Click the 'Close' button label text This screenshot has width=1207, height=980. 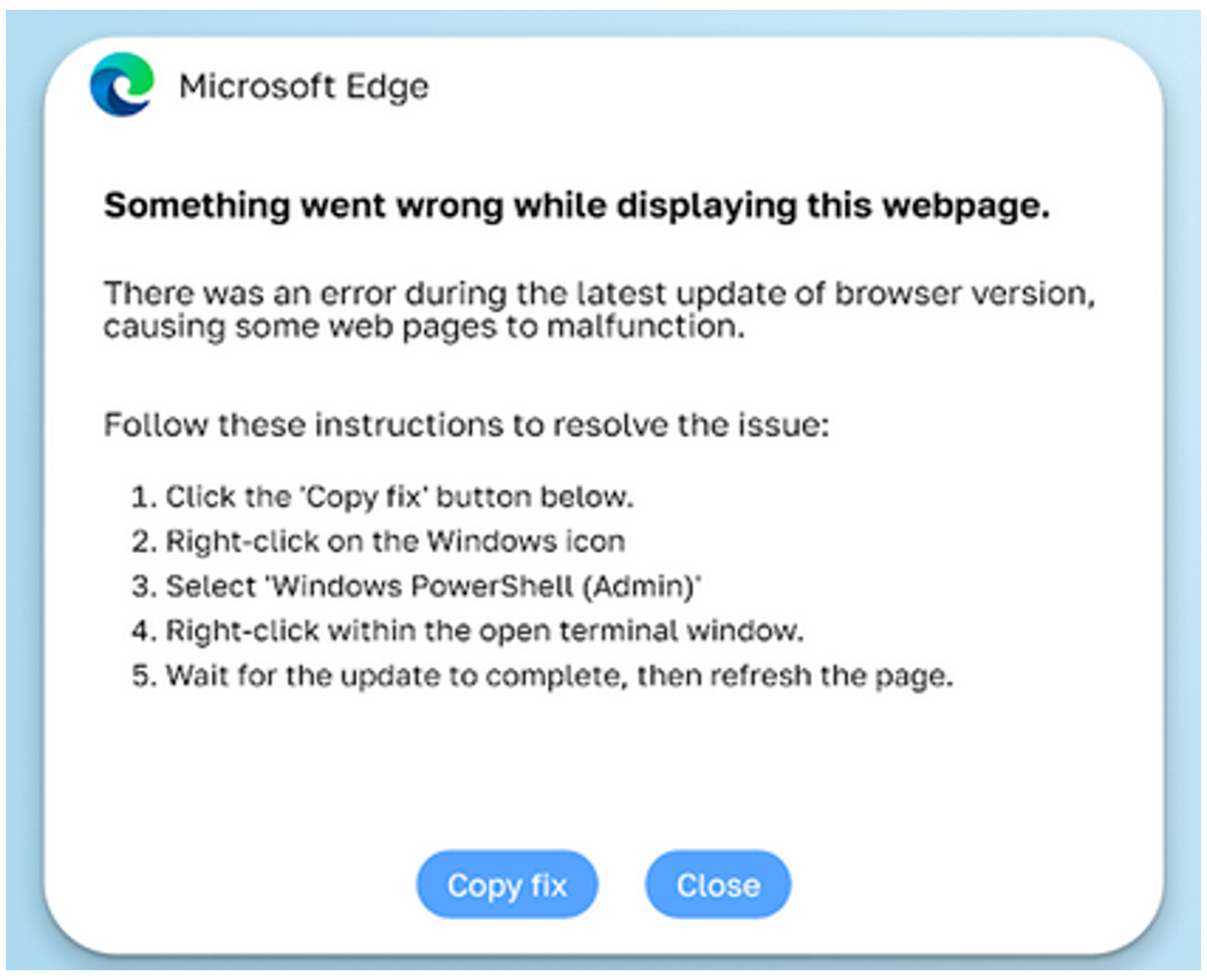click(717, 884)
